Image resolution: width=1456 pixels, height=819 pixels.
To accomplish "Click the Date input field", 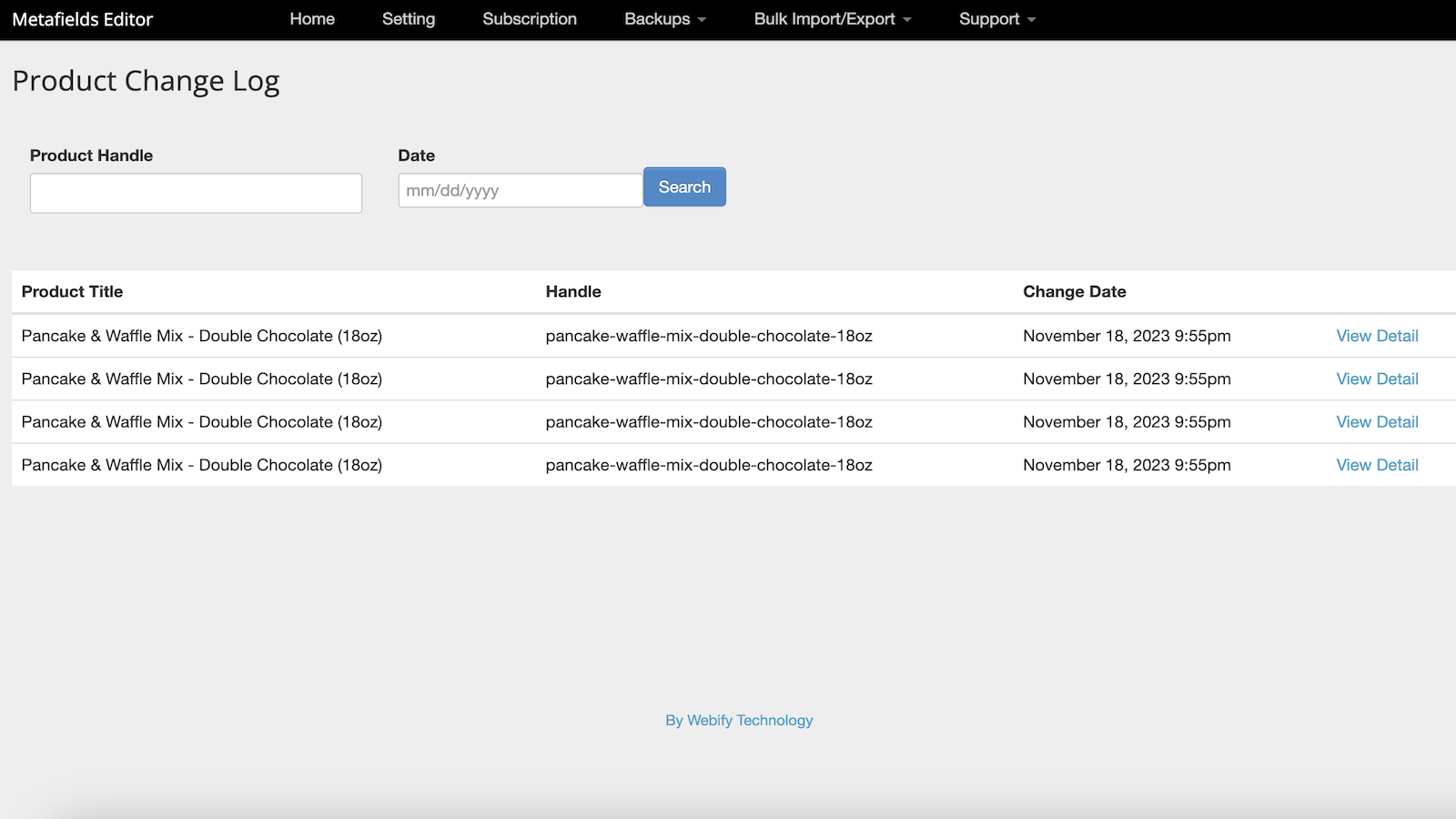I will coord(520,190).
